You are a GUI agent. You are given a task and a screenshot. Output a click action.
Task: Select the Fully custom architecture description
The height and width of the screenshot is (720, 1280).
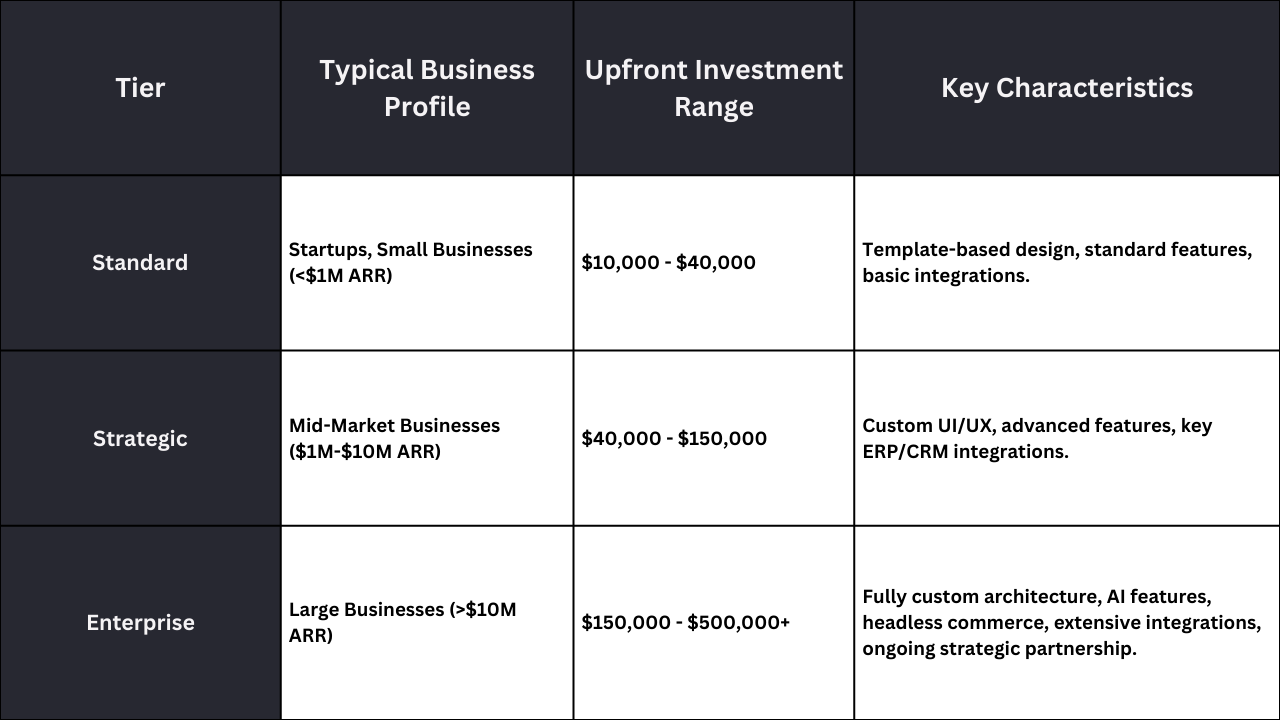pos(1062,623)
